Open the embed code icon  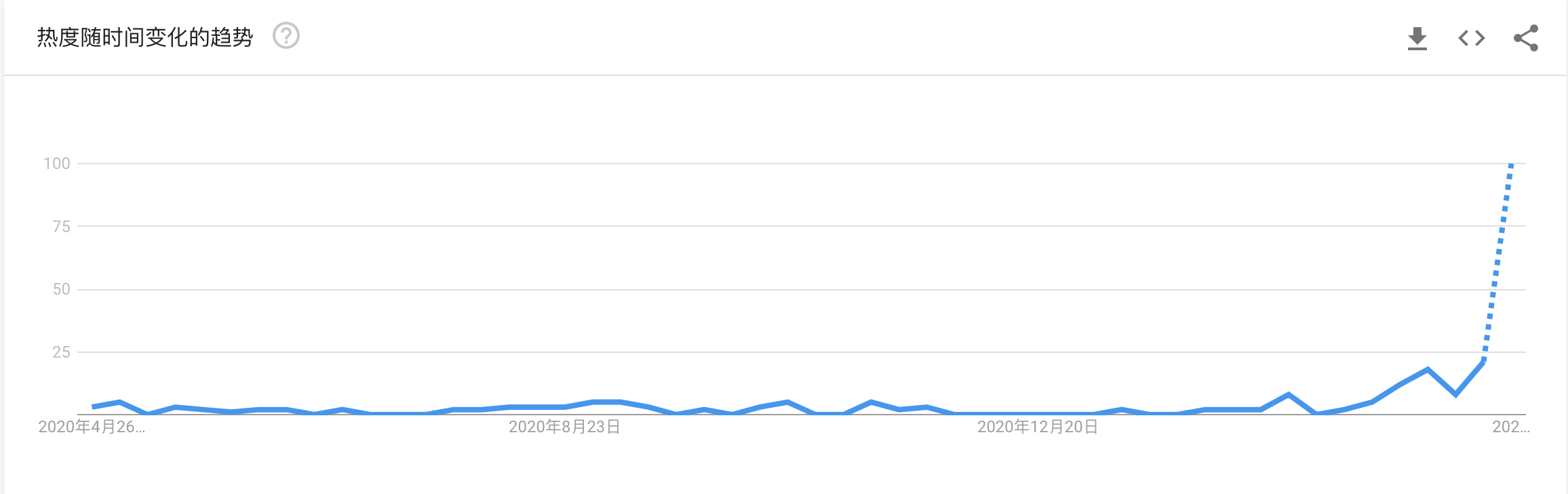click(1471, 38)
